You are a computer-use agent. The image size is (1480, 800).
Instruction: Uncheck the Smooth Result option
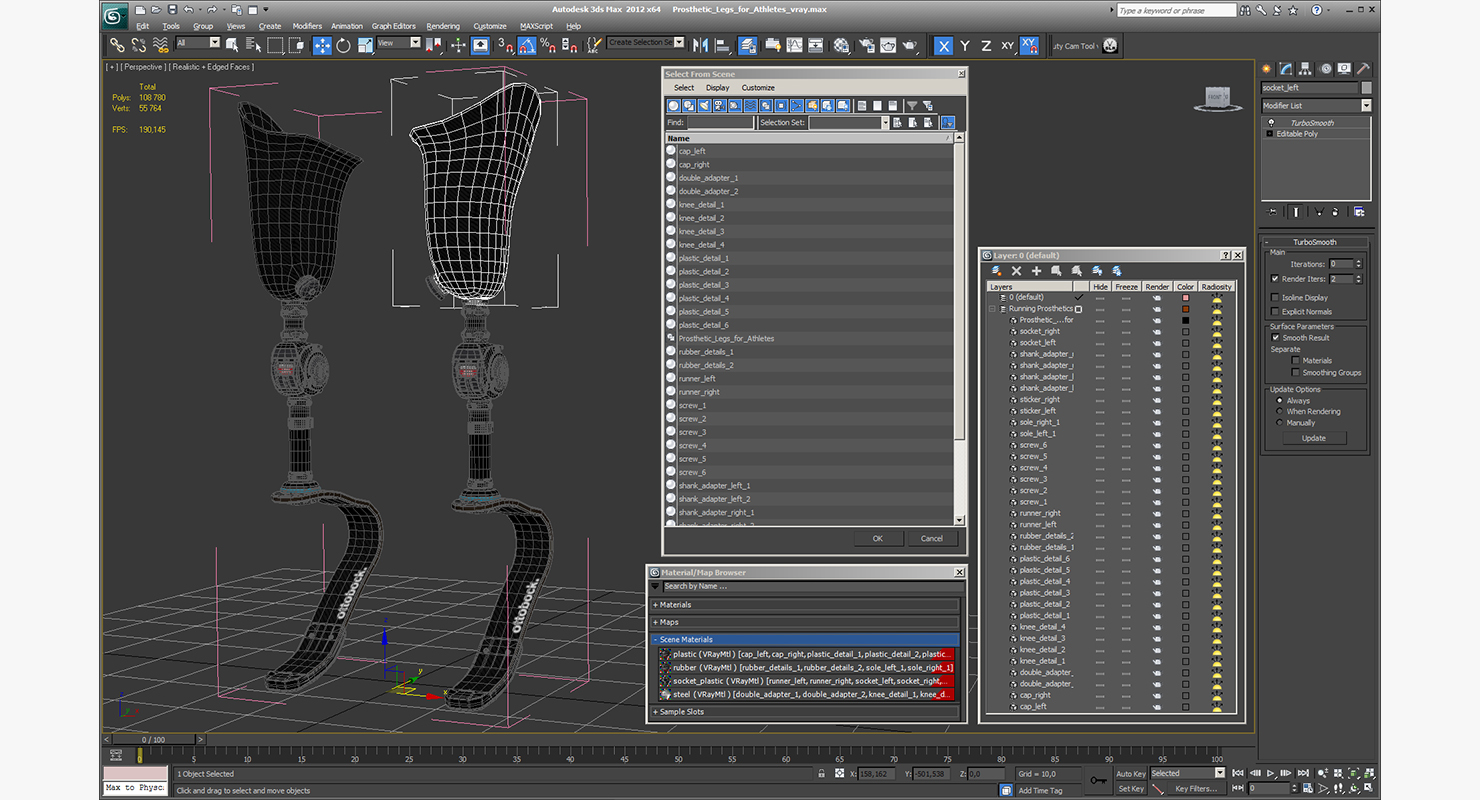1275,338
